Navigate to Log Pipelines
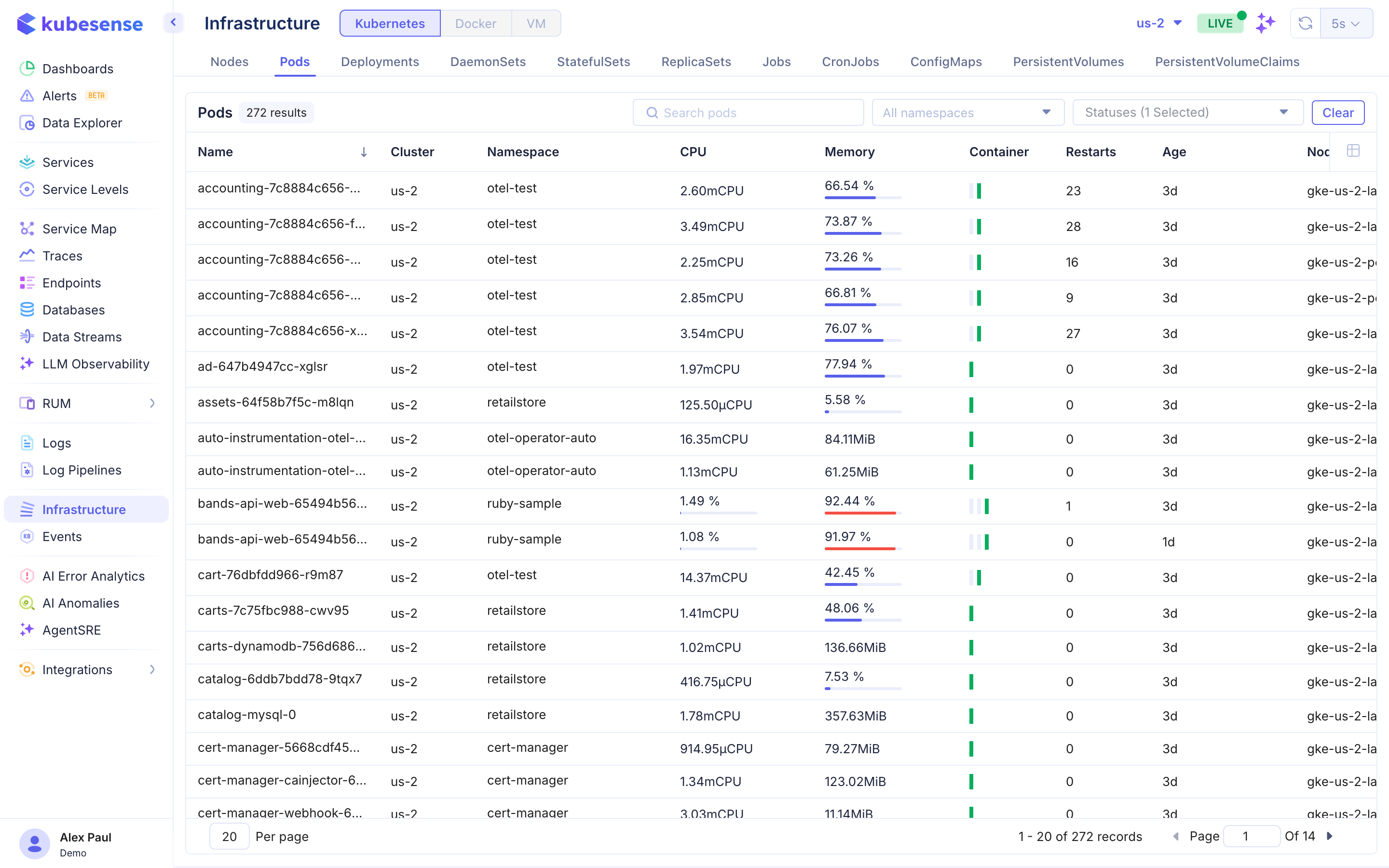Image resolution: width=1389 pixels, height=868 pixels. 82,470
